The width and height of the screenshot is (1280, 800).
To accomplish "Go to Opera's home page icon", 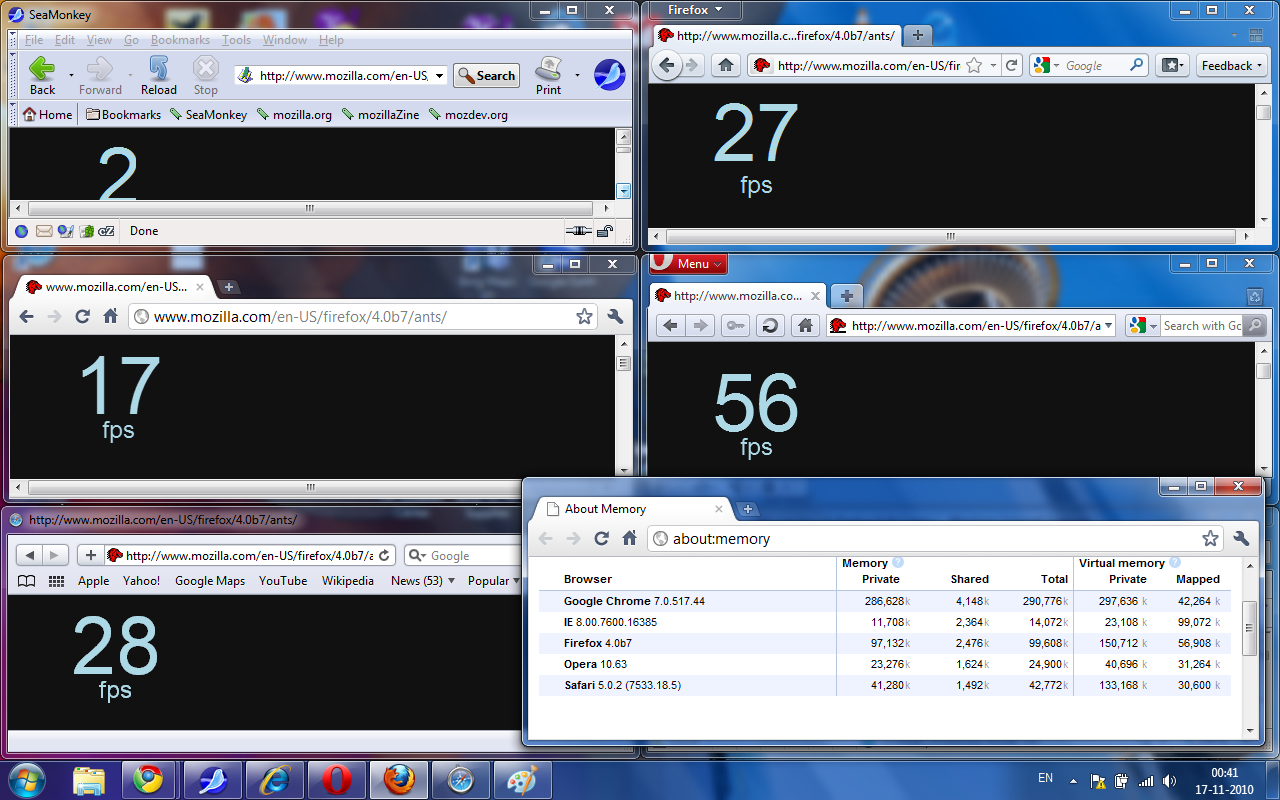I will [x=803, y=326].
